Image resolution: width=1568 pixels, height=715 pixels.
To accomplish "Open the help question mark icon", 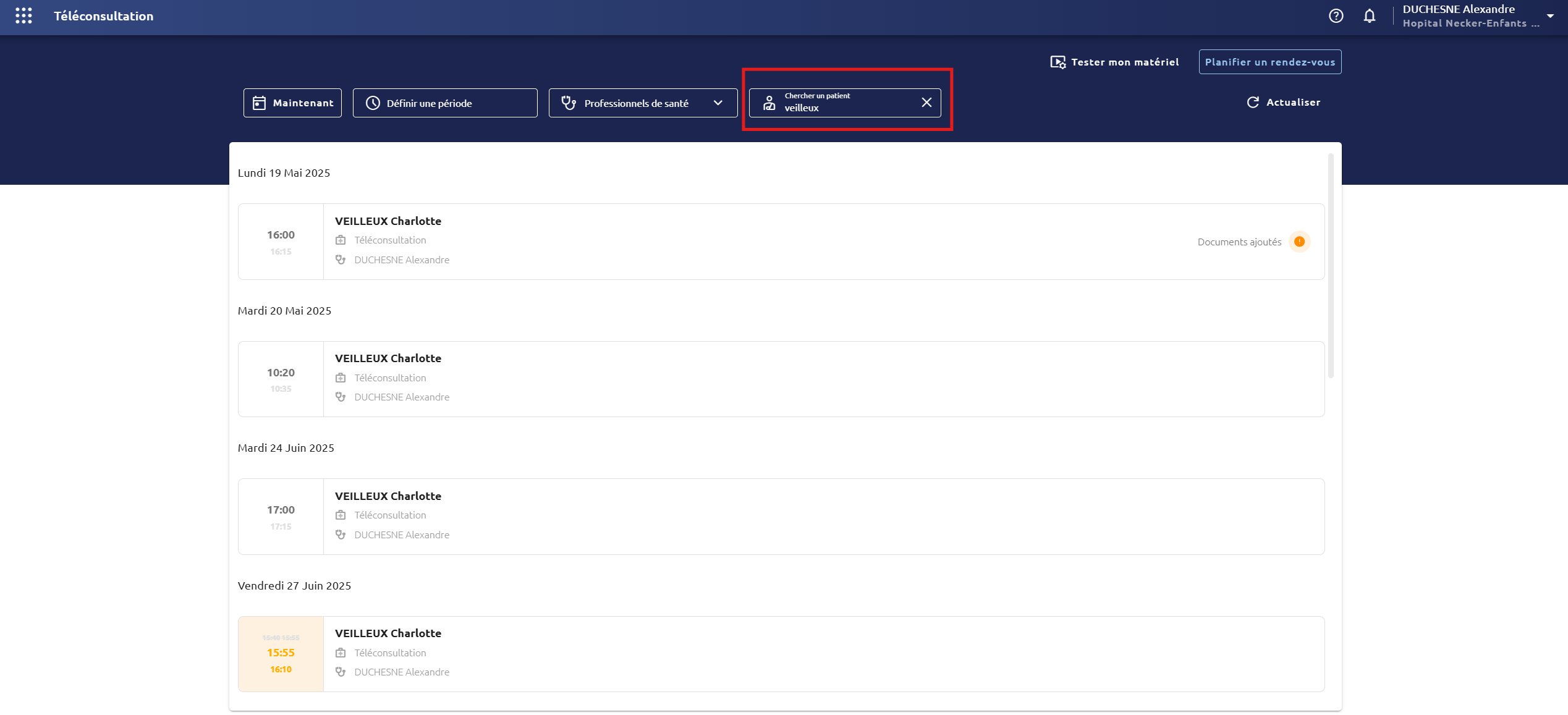I will (1336, 16).
